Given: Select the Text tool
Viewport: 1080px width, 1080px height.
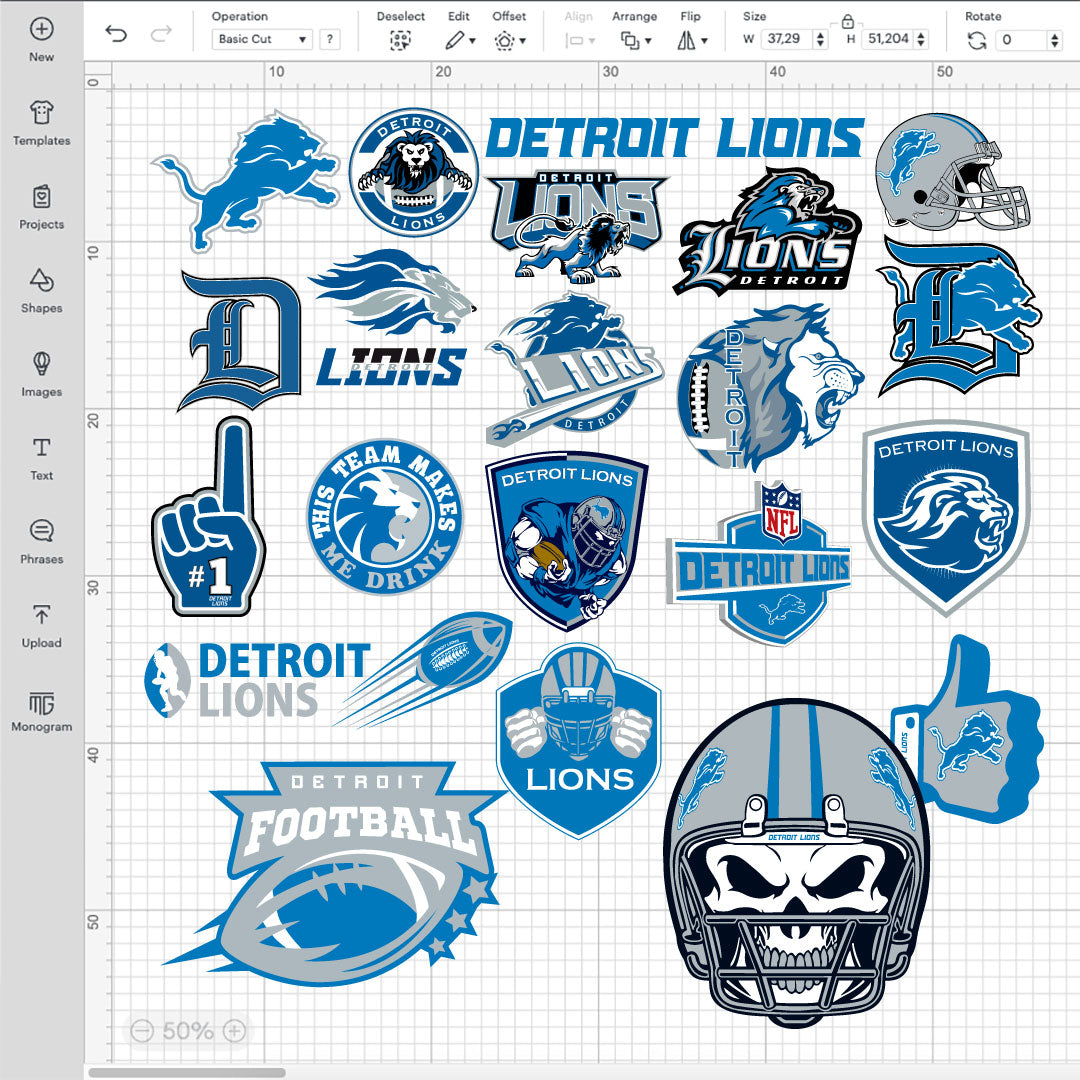Looking at the screenshot, I should tap(41, 447).
